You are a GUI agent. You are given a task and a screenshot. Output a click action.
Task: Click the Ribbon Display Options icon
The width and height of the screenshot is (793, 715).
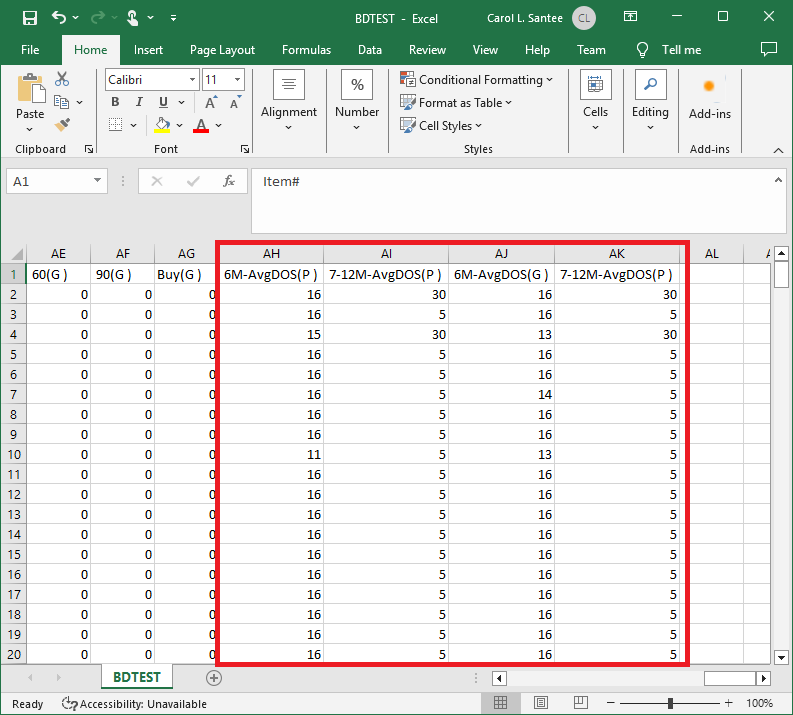point(630,17)
